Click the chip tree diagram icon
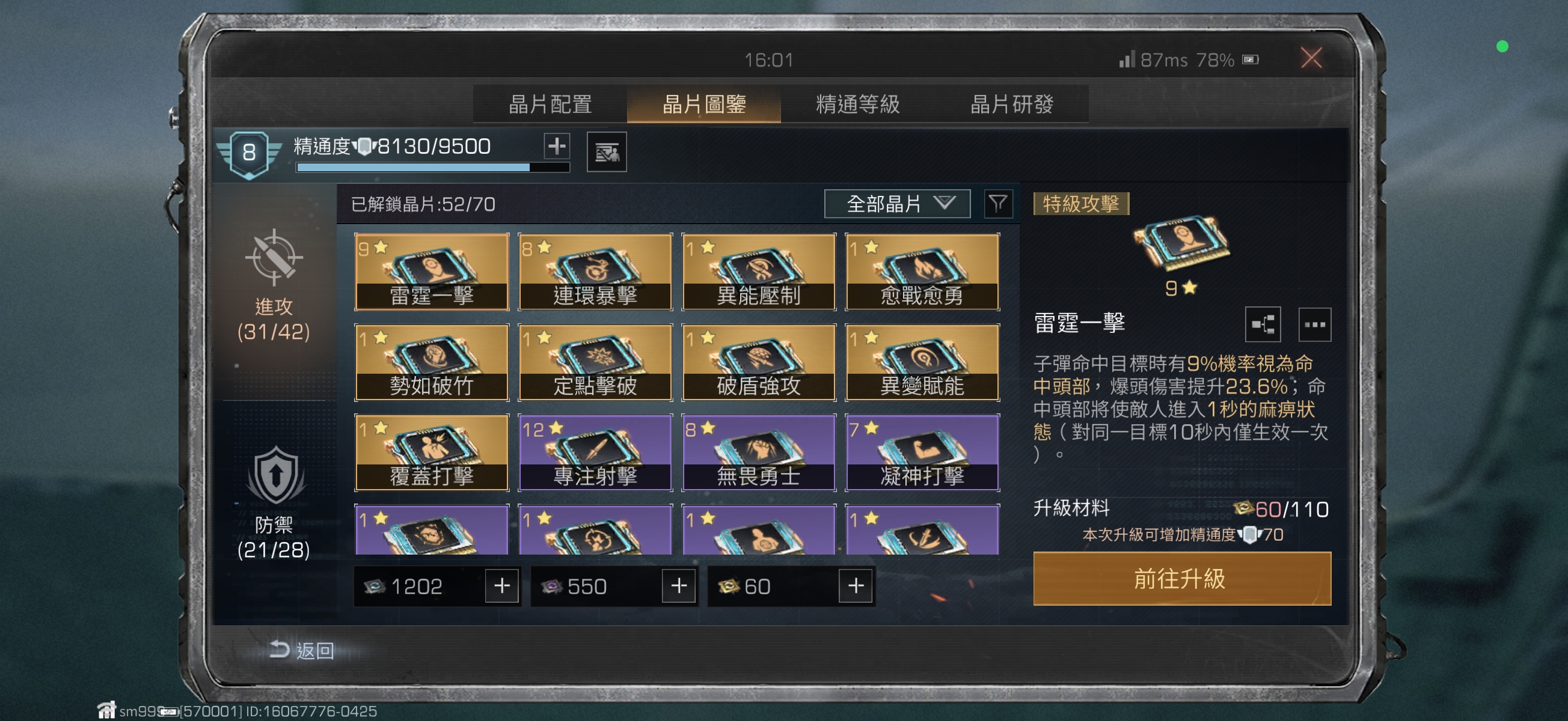The width and height of the screenshot is (1568, 721). 1263,324
